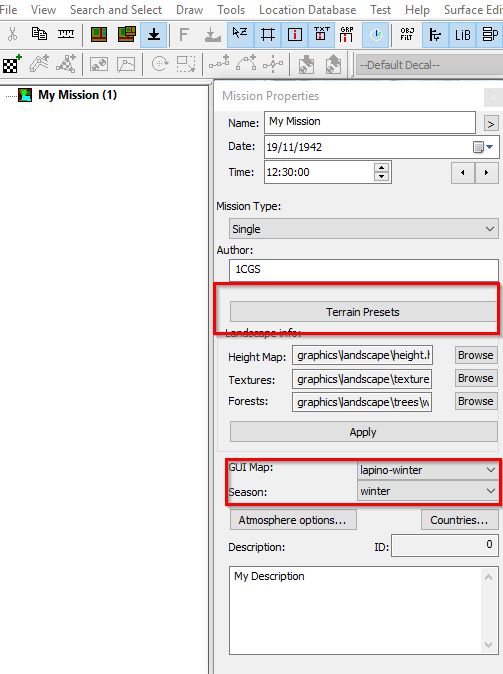Open the Draw menu
503x674 pixels.
point(189,9)
